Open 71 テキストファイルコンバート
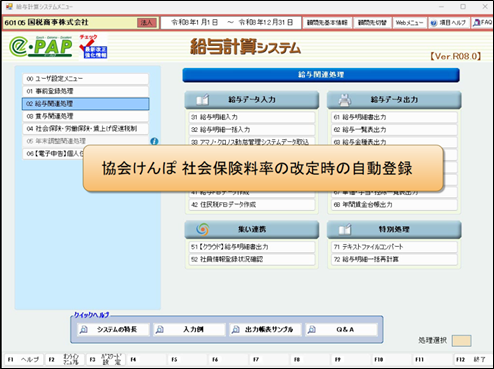Image resolution: width=494 pixels, height=369 pixels. click(394, 247)
